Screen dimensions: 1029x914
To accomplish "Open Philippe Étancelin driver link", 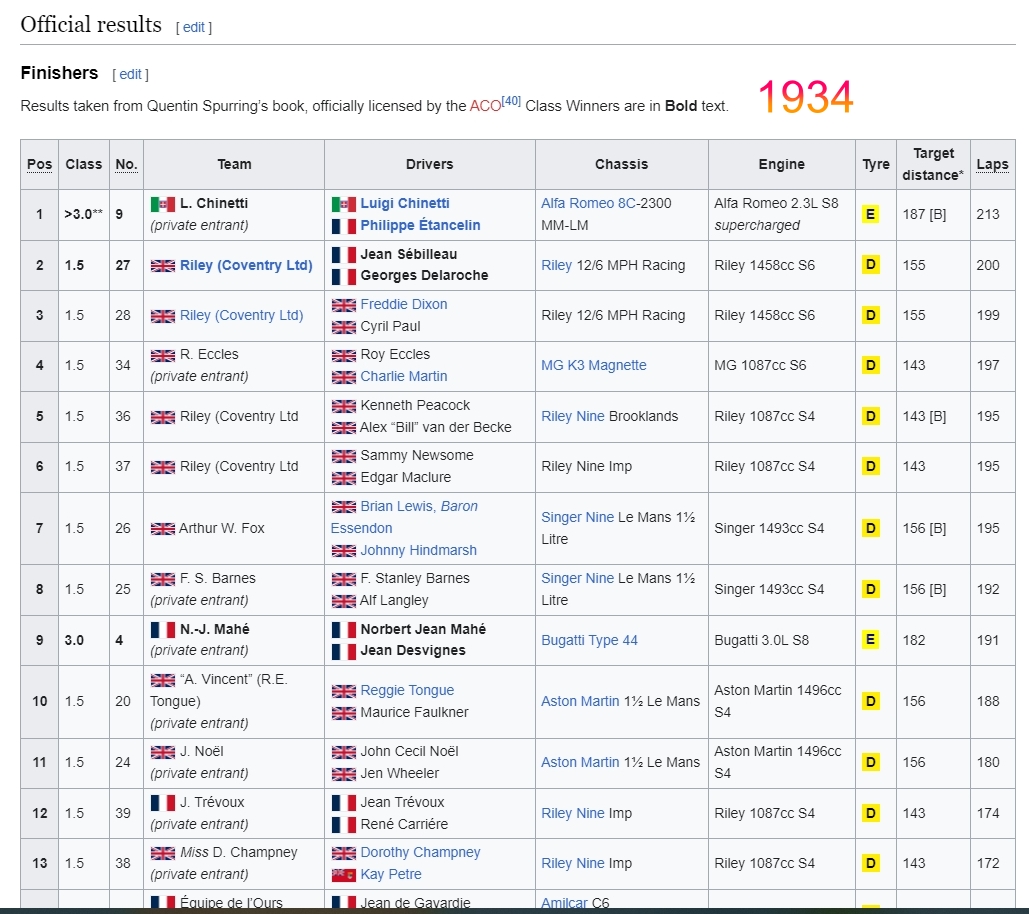I will point(420,225).
